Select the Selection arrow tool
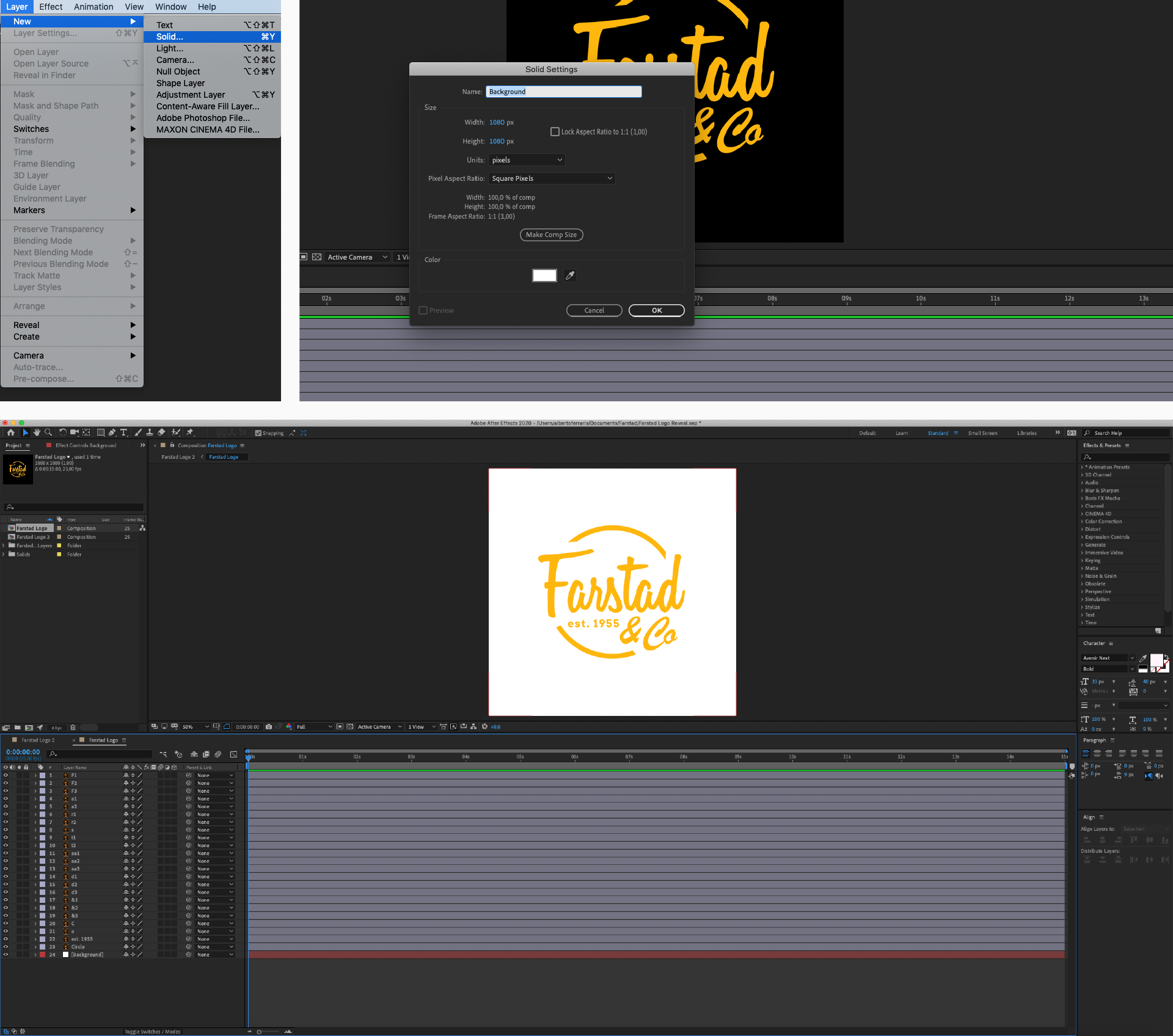This screenshot has height=1036, width=1173. (25, 432)
